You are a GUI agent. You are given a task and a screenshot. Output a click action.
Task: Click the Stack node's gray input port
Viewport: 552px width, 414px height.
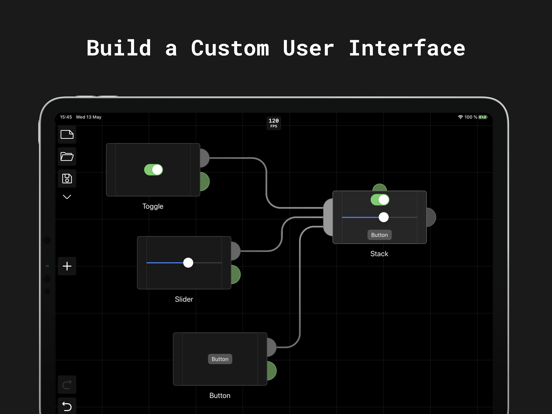point(328,217)
